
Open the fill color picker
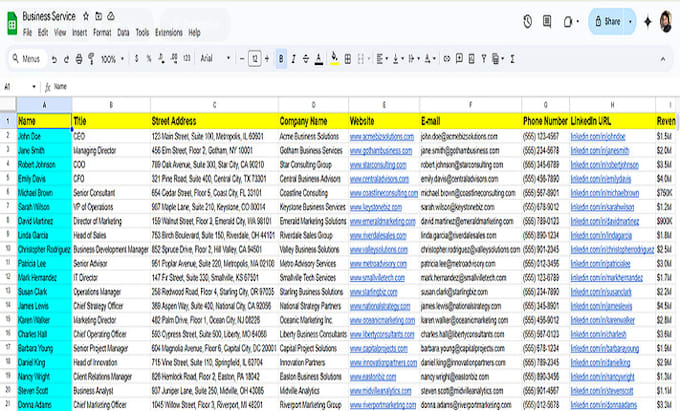point(334,59)
